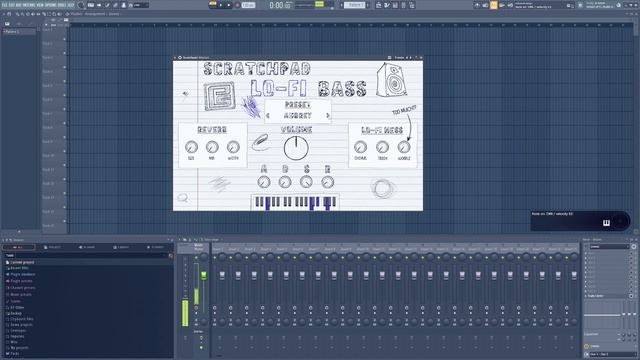Expand Plugin presets in browser
The image size is (640, 360).
click(19, 281)
